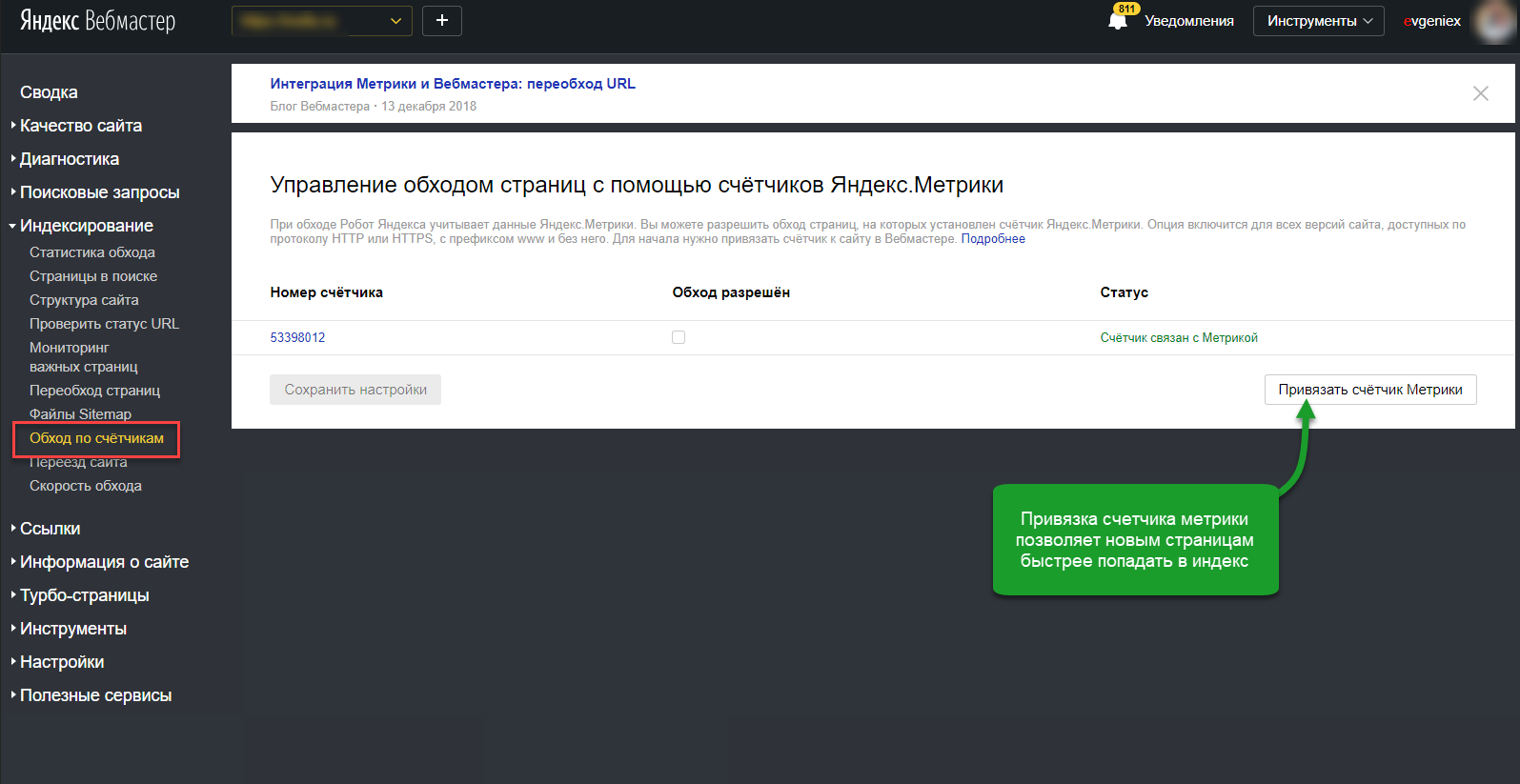1520x784 pixels.
Task: Open Статистика обхода page
Action: click(92, 252)
